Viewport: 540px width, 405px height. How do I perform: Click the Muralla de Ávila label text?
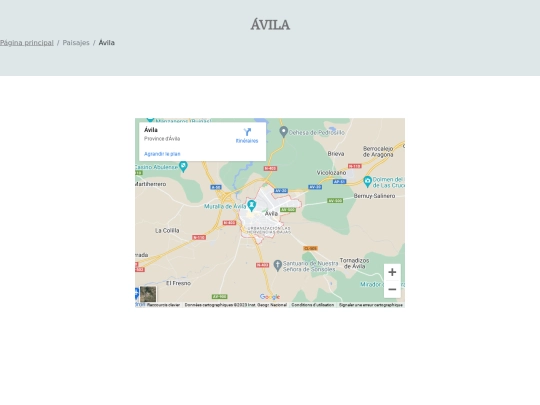(x=225, y=206)
